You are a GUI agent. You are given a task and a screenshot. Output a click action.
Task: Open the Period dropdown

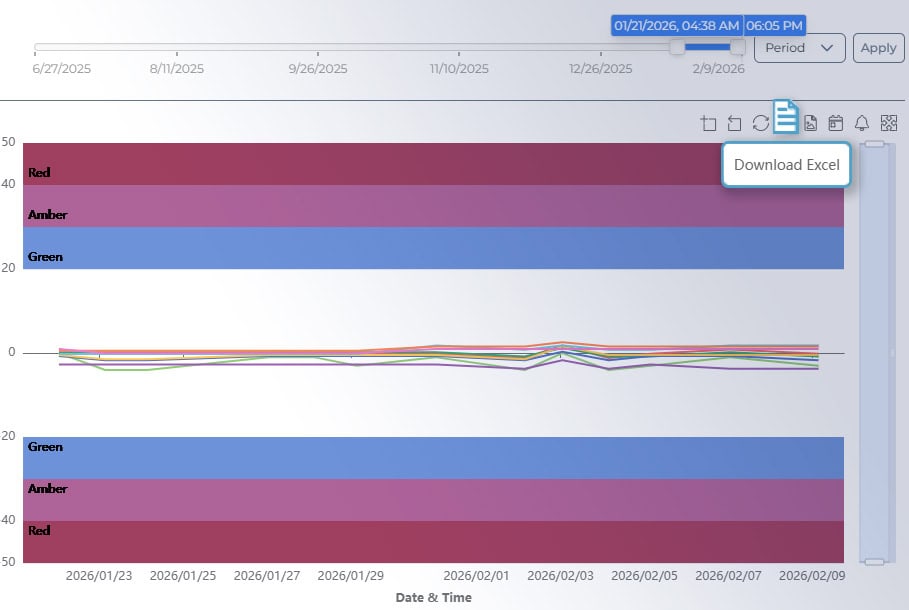[799, 48]
